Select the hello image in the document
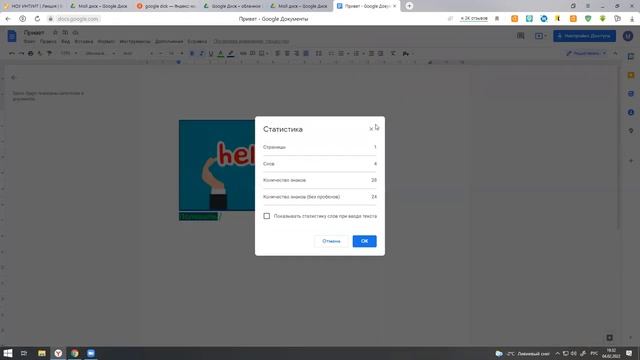The image size is (640, 360). point(217,165)
